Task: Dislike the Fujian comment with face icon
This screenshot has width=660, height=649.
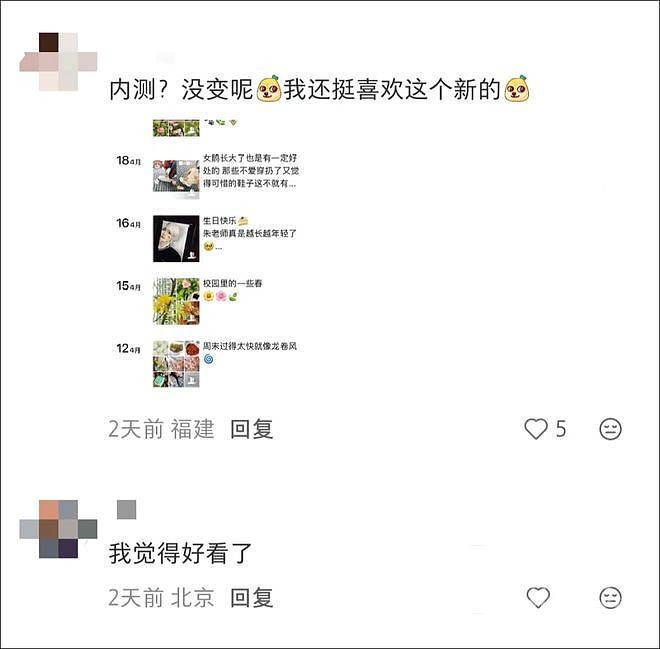Action: click(x=610, y=429)
